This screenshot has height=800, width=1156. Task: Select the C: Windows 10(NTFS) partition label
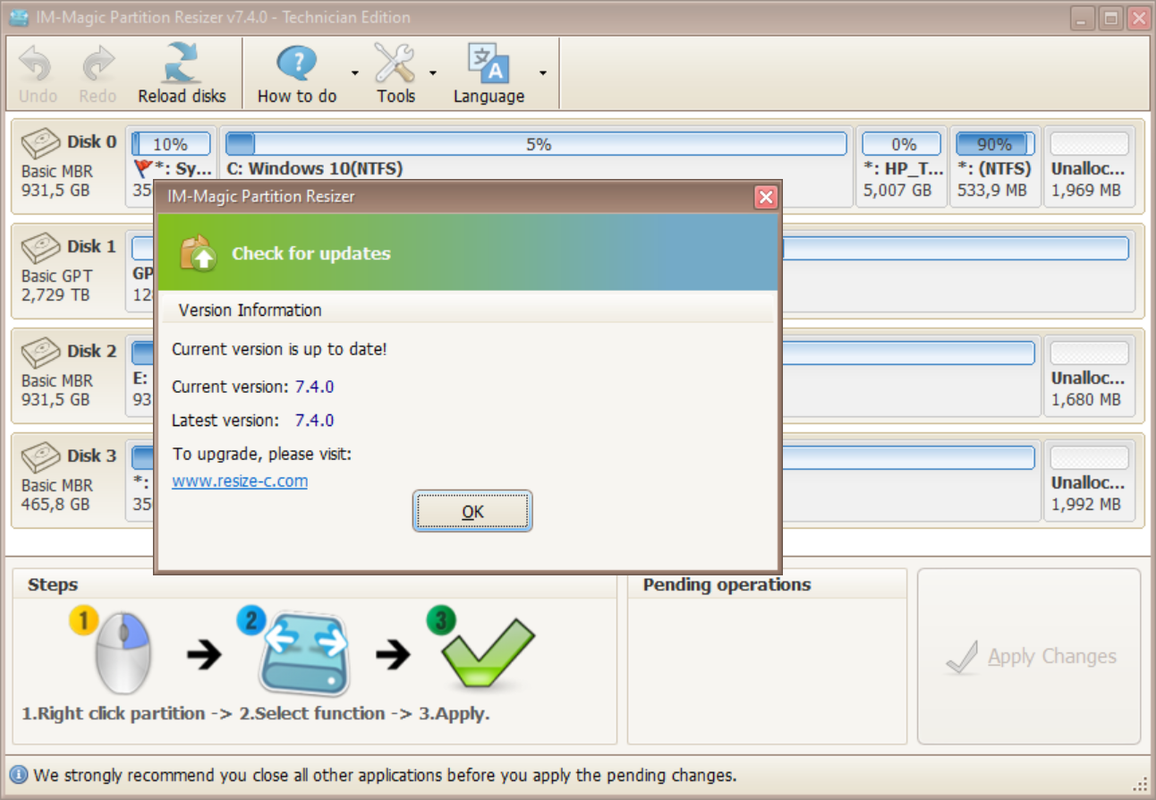pos(315,168)
